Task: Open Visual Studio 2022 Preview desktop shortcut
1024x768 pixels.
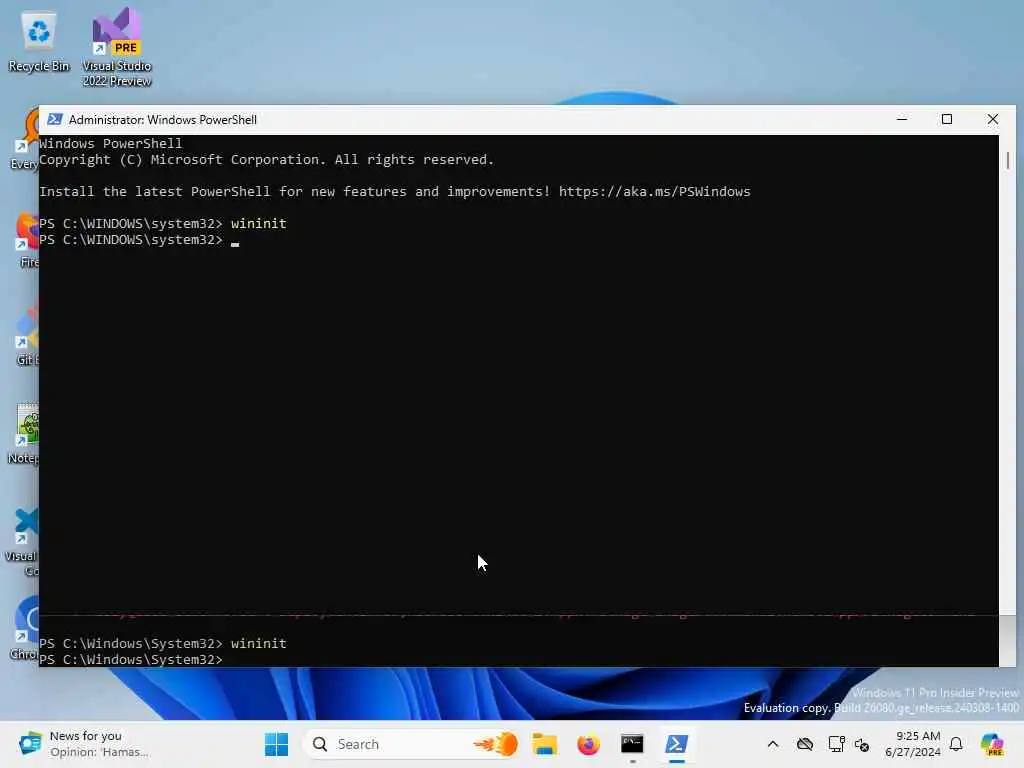Action: click(117, 47)
